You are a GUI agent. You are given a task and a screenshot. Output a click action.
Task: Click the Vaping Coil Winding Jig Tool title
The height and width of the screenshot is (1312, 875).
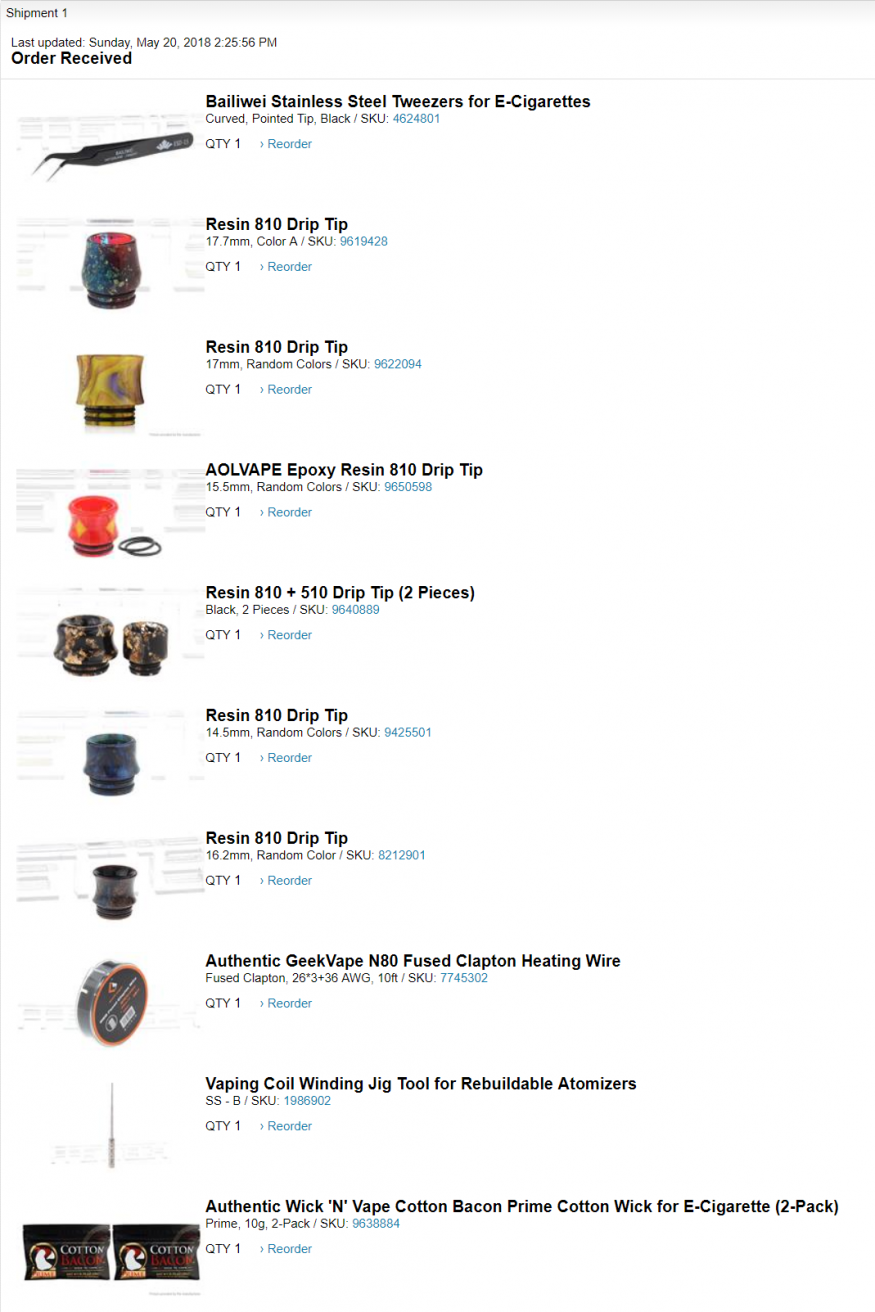421,1084
